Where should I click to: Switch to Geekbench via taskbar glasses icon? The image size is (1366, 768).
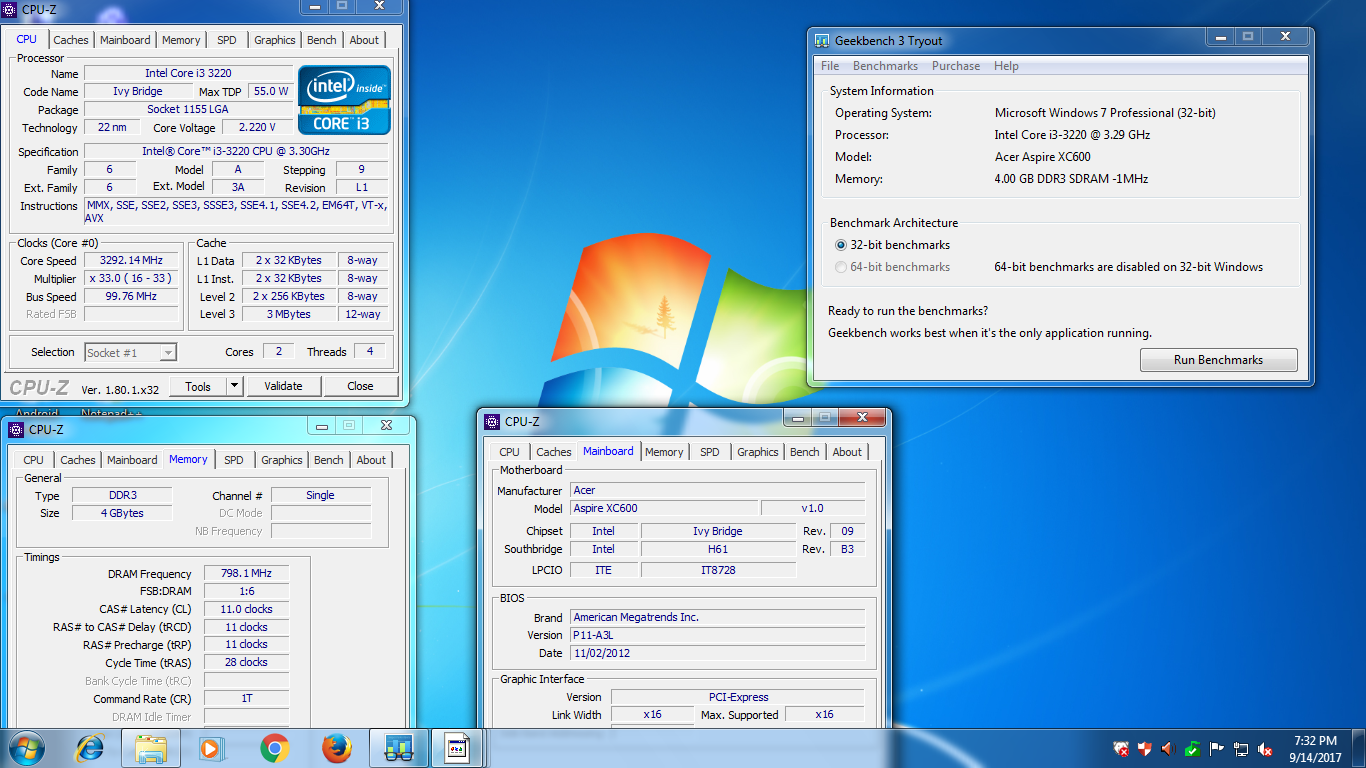tap(399, 748)
